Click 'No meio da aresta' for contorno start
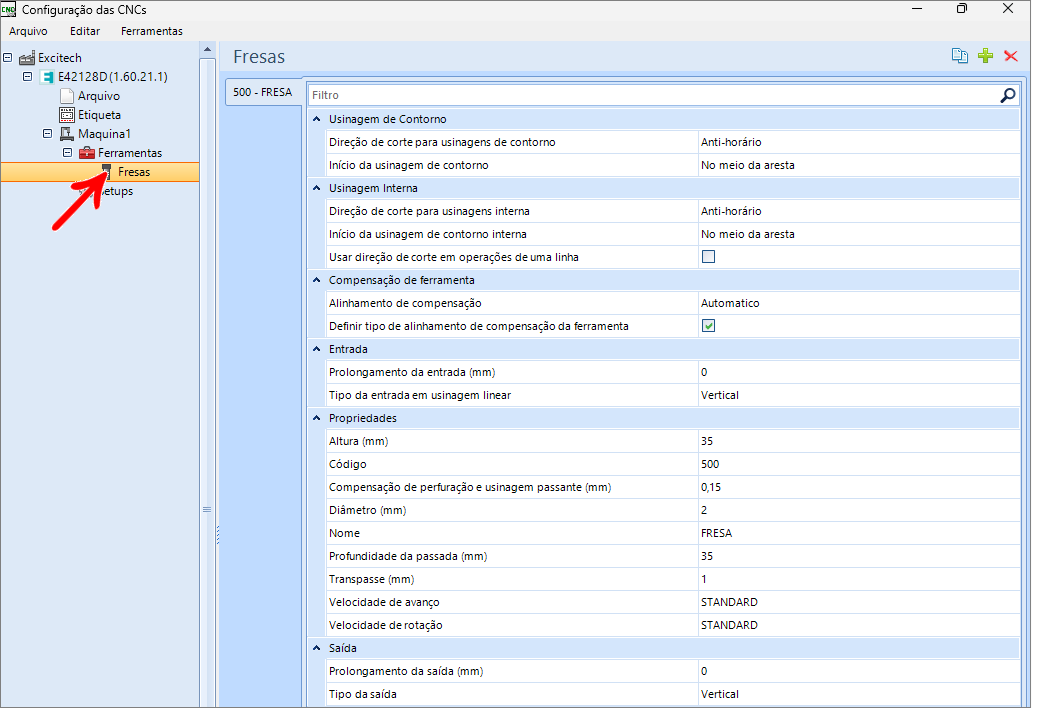 (747, 166)
